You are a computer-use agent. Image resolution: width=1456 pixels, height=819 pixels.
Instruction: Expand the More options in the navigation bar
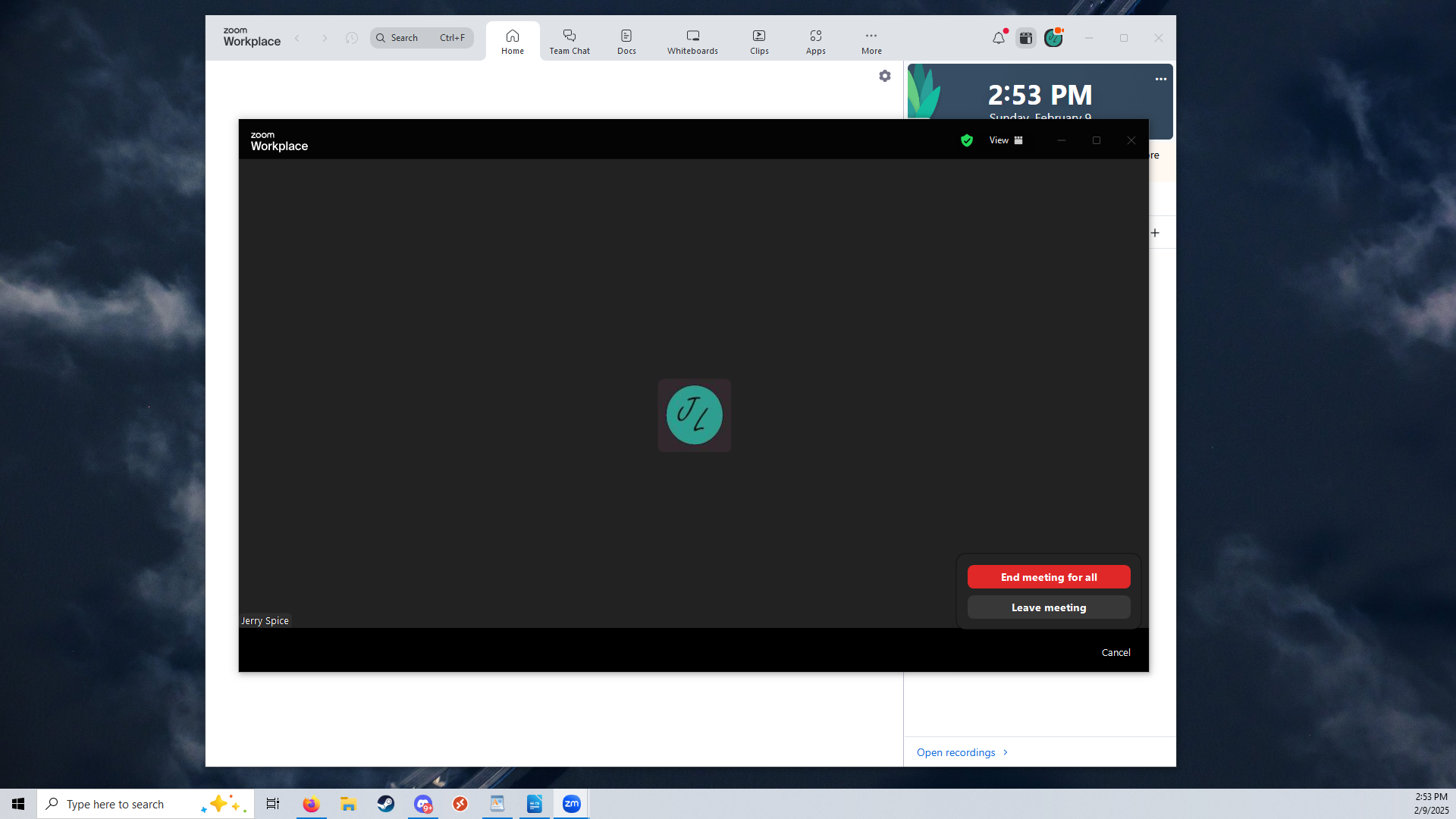871,40
